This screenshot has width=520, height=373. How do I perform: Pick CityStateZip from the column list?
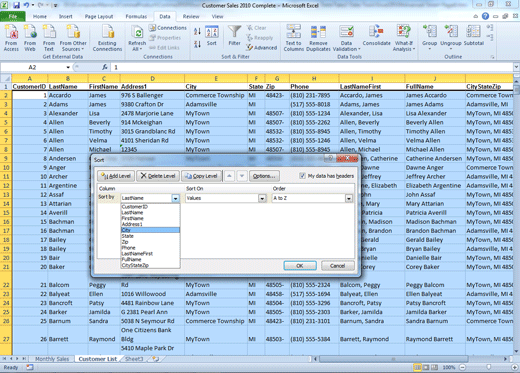pyautogui.click(x=150, y=265)
